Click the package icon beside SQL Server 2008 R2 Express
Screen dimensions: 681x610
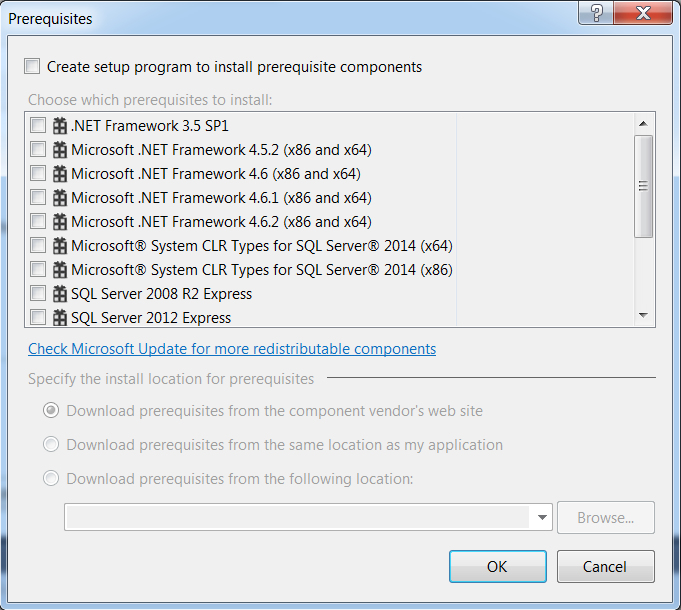click(x=60, y=294)
